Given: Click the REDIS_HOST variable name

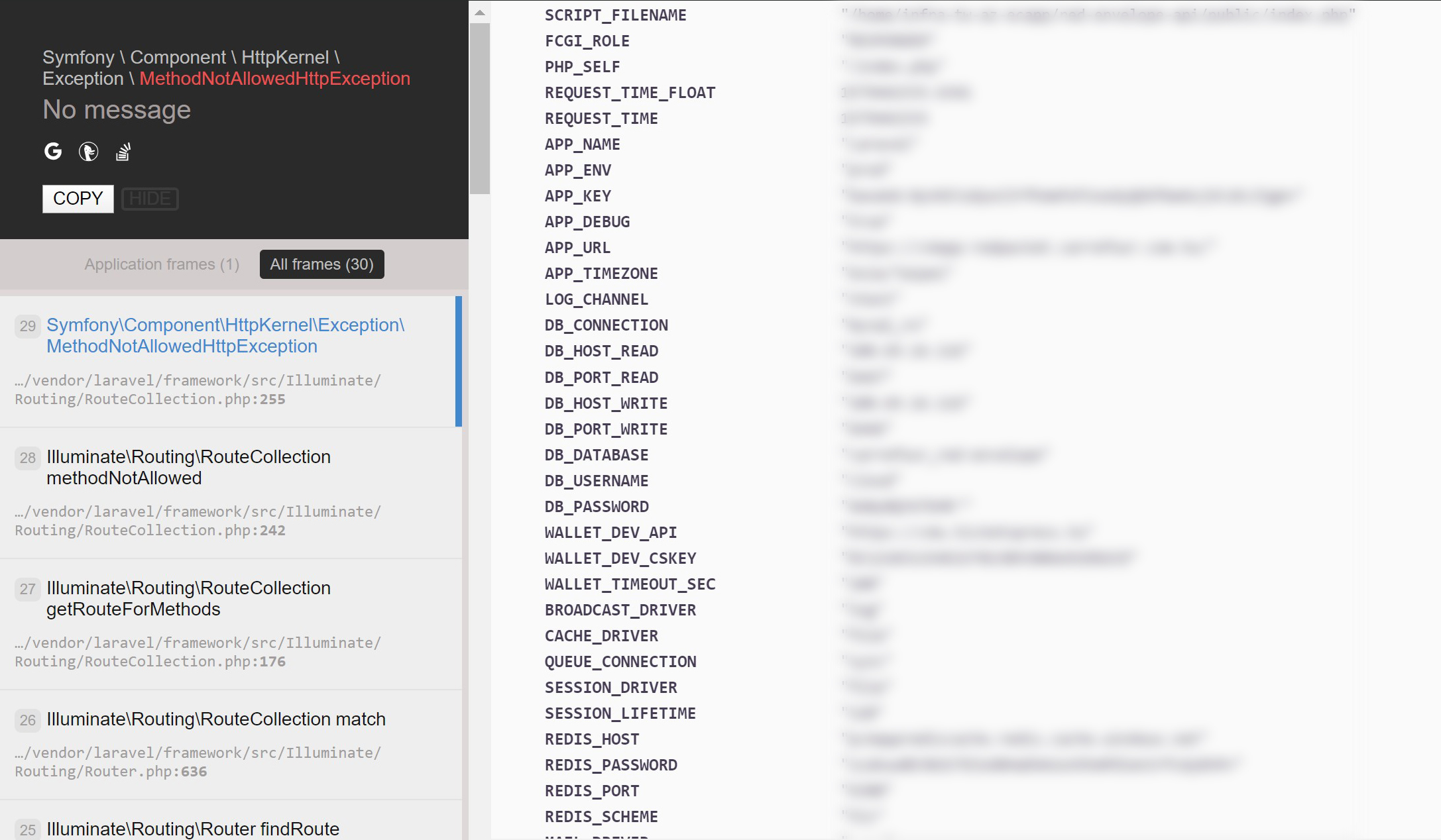Looking at the screenshot, I should (x=592, y=739).
